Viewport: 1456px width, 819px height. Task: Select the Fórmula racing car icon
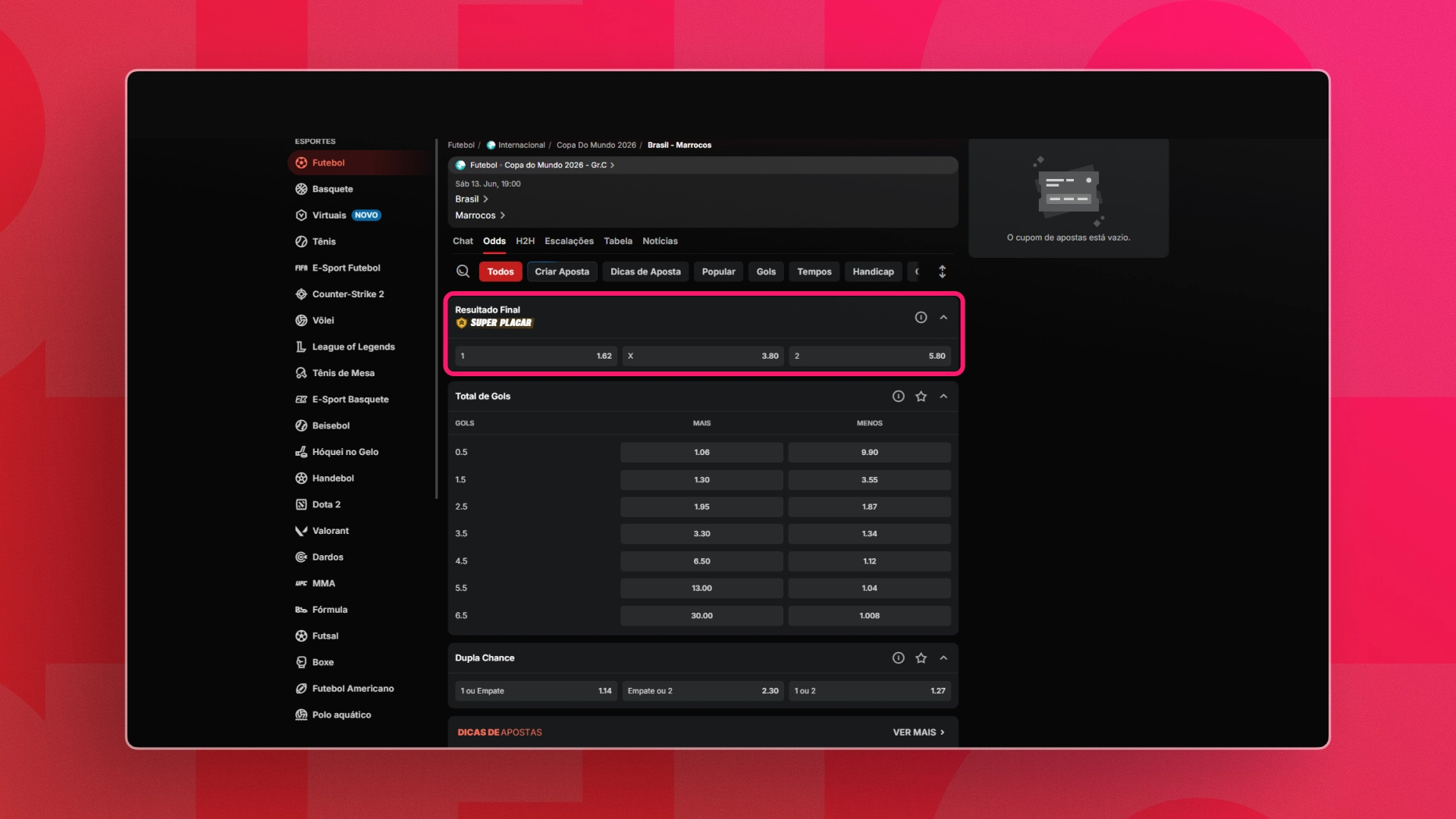[301, 610]
